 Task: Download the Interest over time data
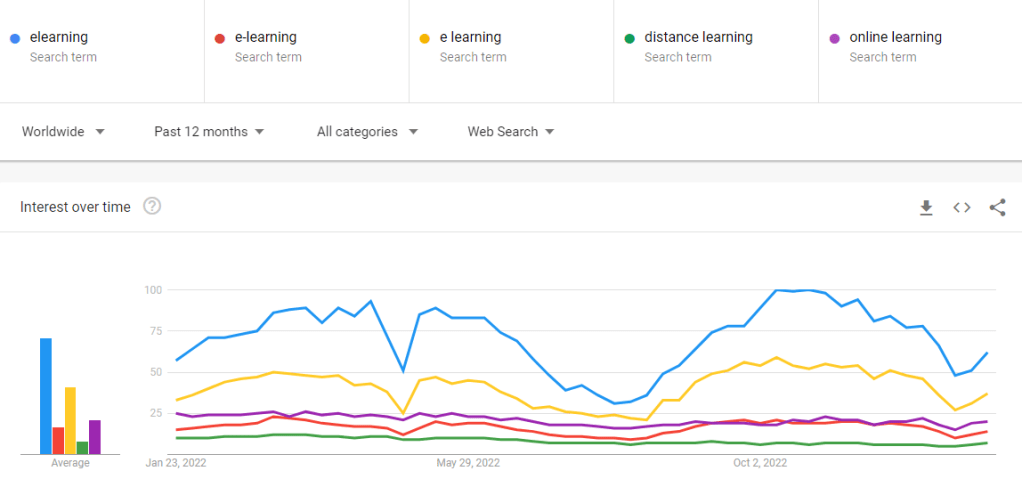(926, 207)
